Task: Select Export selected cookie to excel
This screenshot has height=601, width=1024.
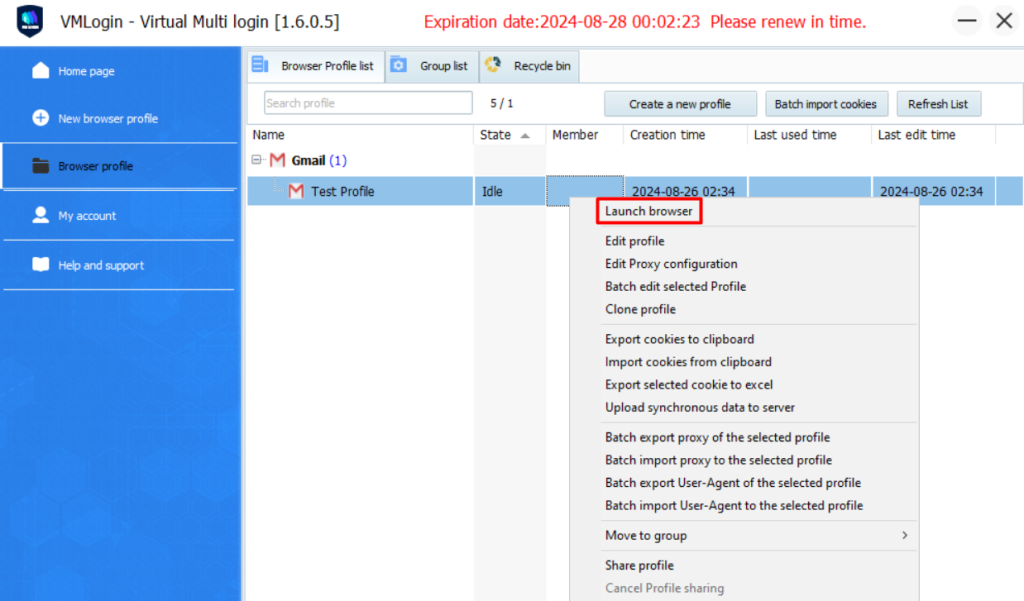Action: (x=689, y=385)
